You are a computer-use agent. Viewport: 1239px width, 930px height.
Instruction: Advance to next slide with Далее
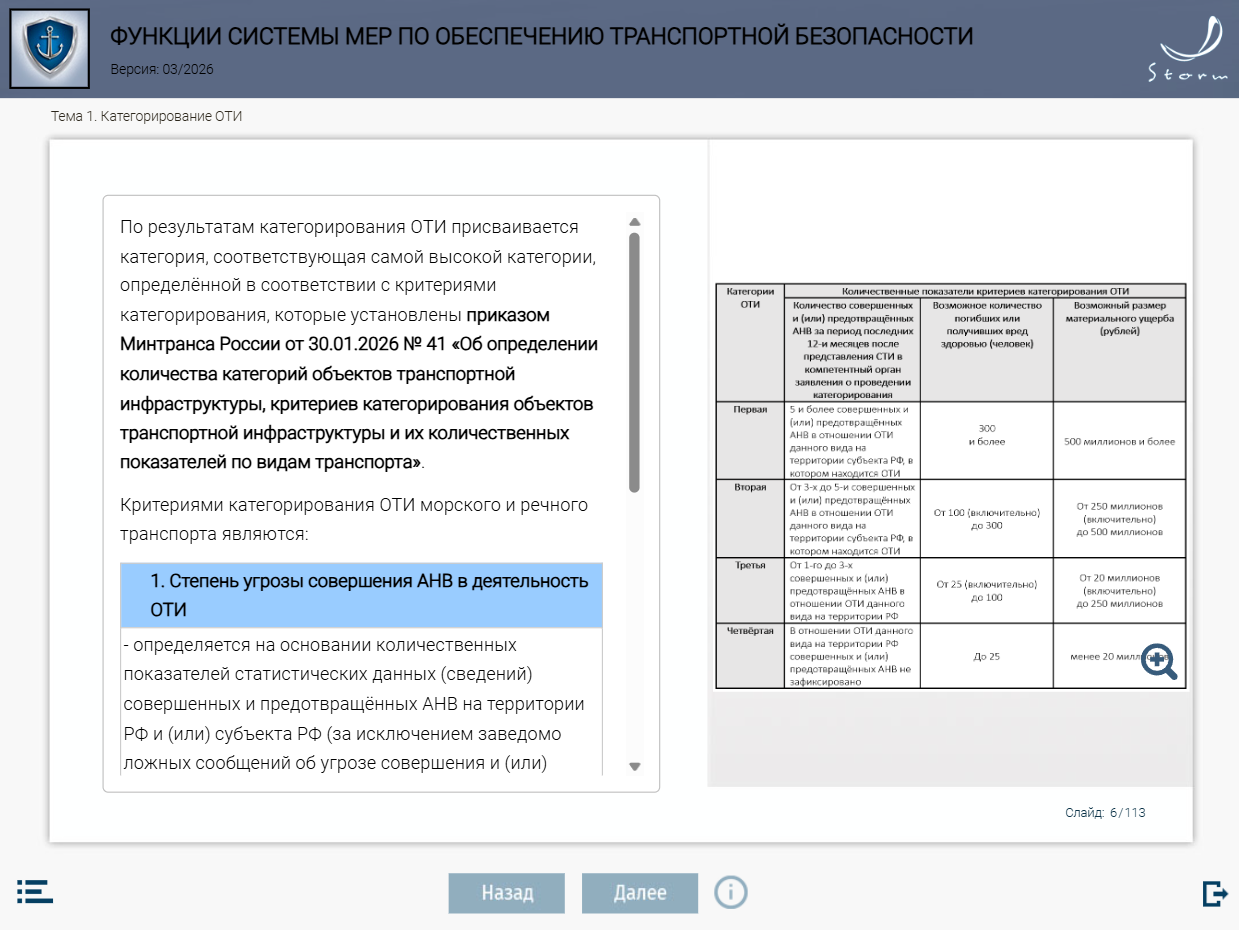[x=640, y=893]
